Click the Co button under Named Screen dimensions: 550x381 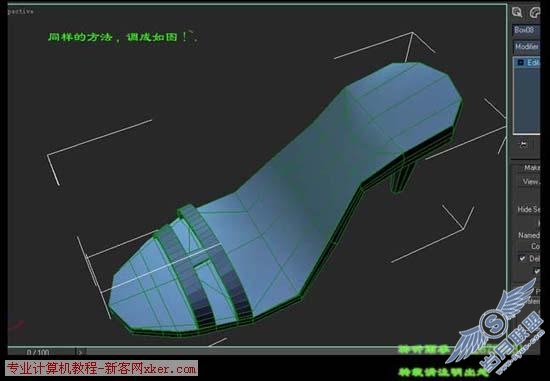coord(535,246)
